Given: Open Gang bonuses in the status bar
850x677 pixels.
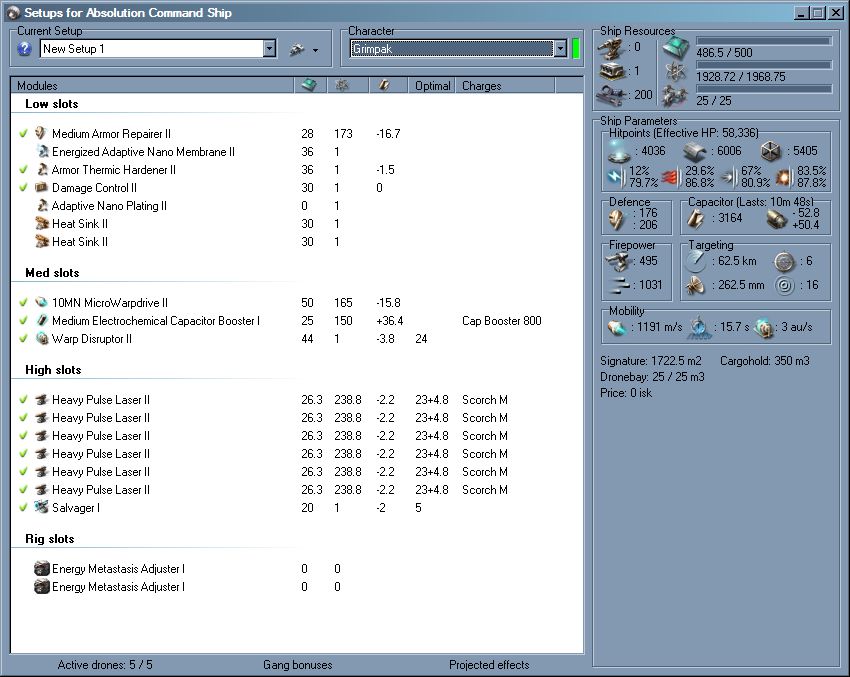Looking at the screenshot, I should [x=298, y=665].
